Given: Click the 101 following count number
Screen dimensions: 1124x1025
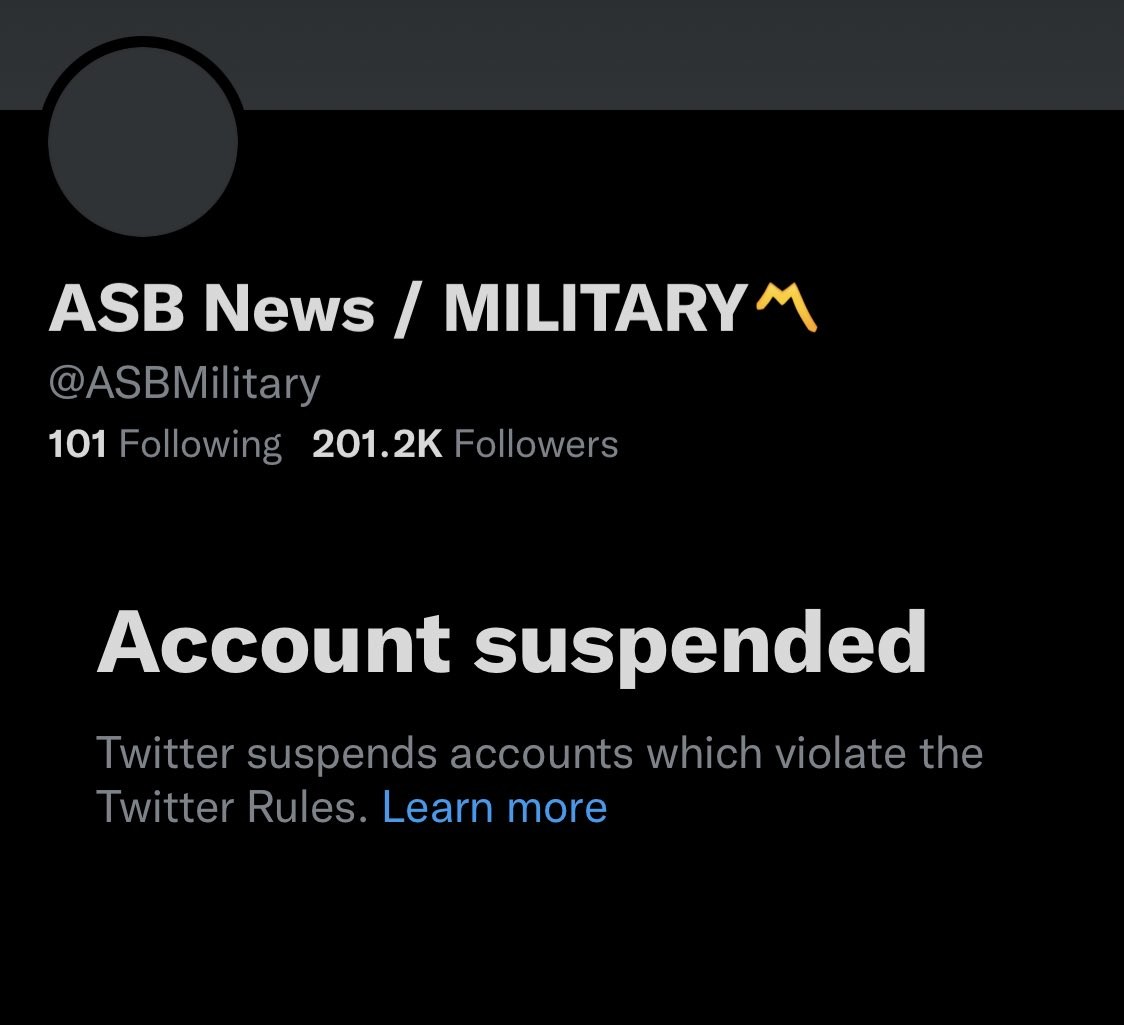Looking at the screenshot, I should tap(77, 444).
